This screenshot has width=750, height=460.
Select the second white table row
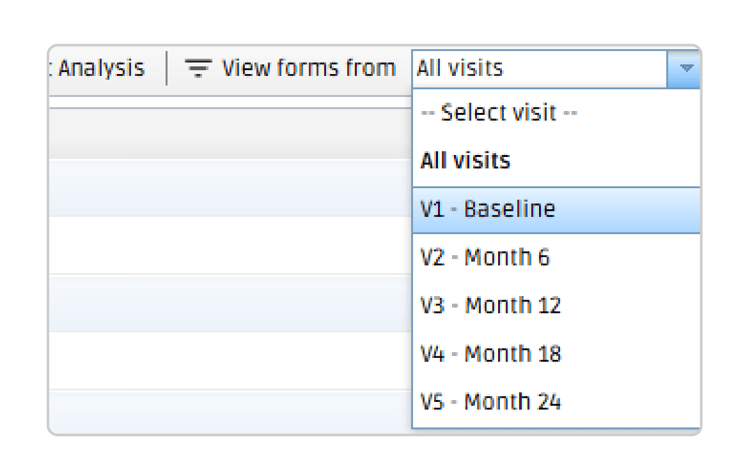(x=230, y=362)
